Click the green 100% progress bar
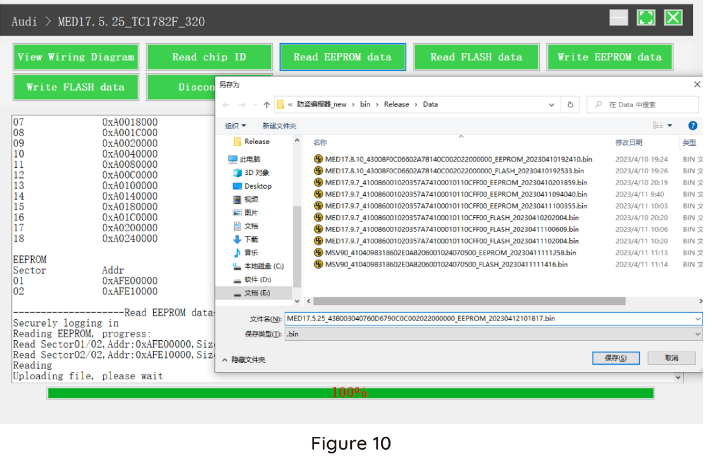712x456 pixels. click(349, 393)
